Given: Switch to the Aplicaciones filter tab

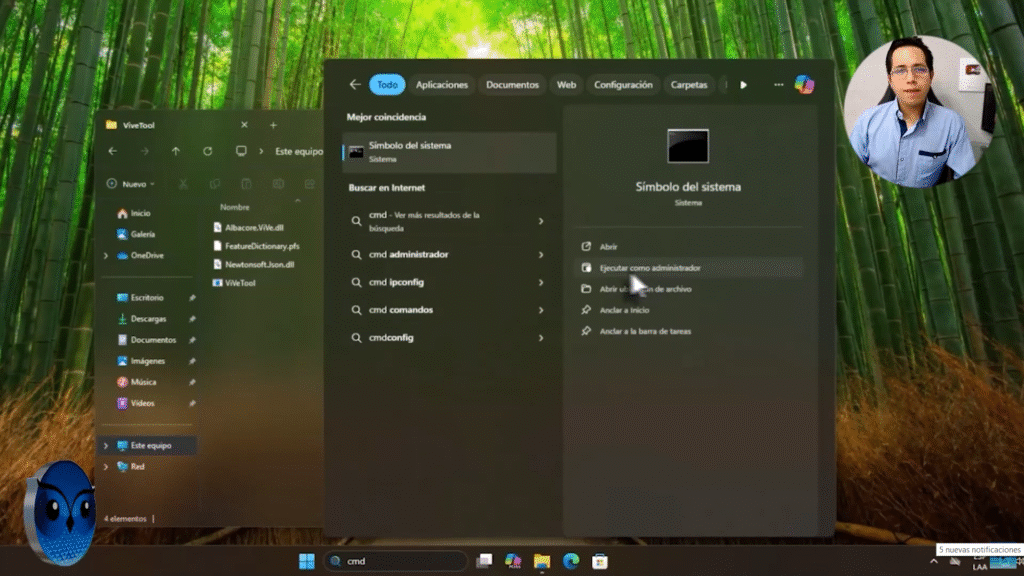Looking at the screenshot, I should [x=441, y=85].
